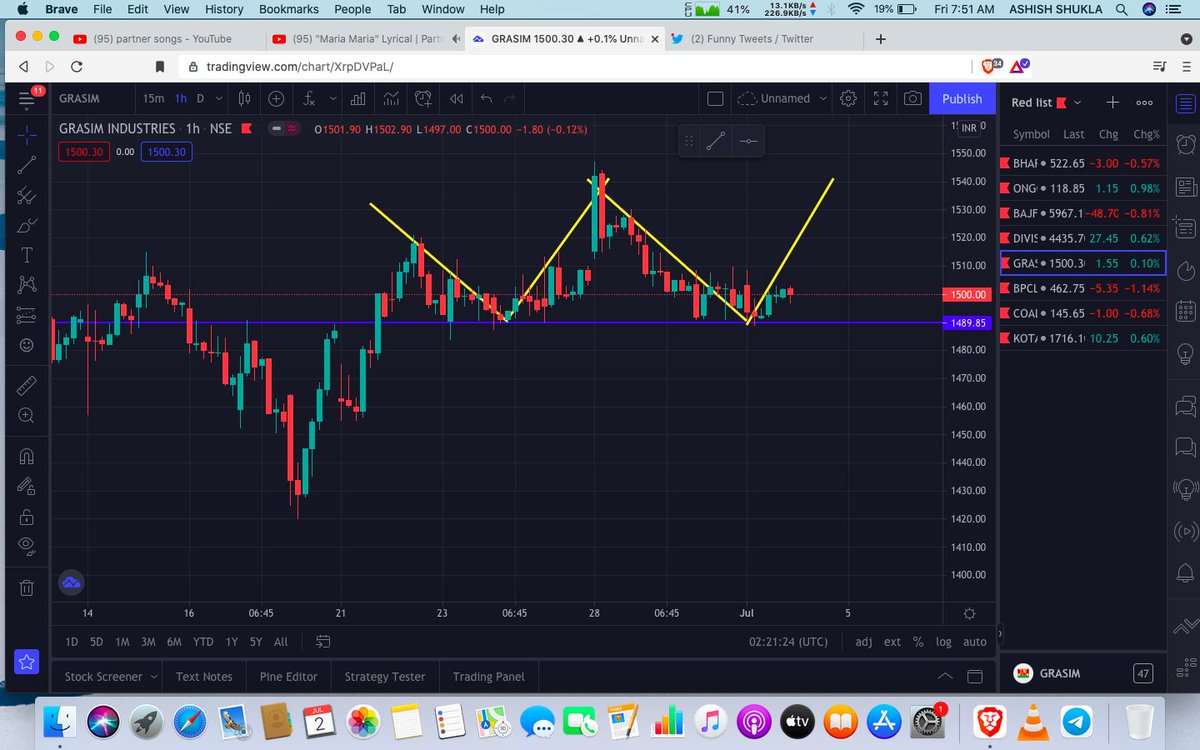Click the Publish button
Viewport: 1200px width, 750px height.
(962, 98)
